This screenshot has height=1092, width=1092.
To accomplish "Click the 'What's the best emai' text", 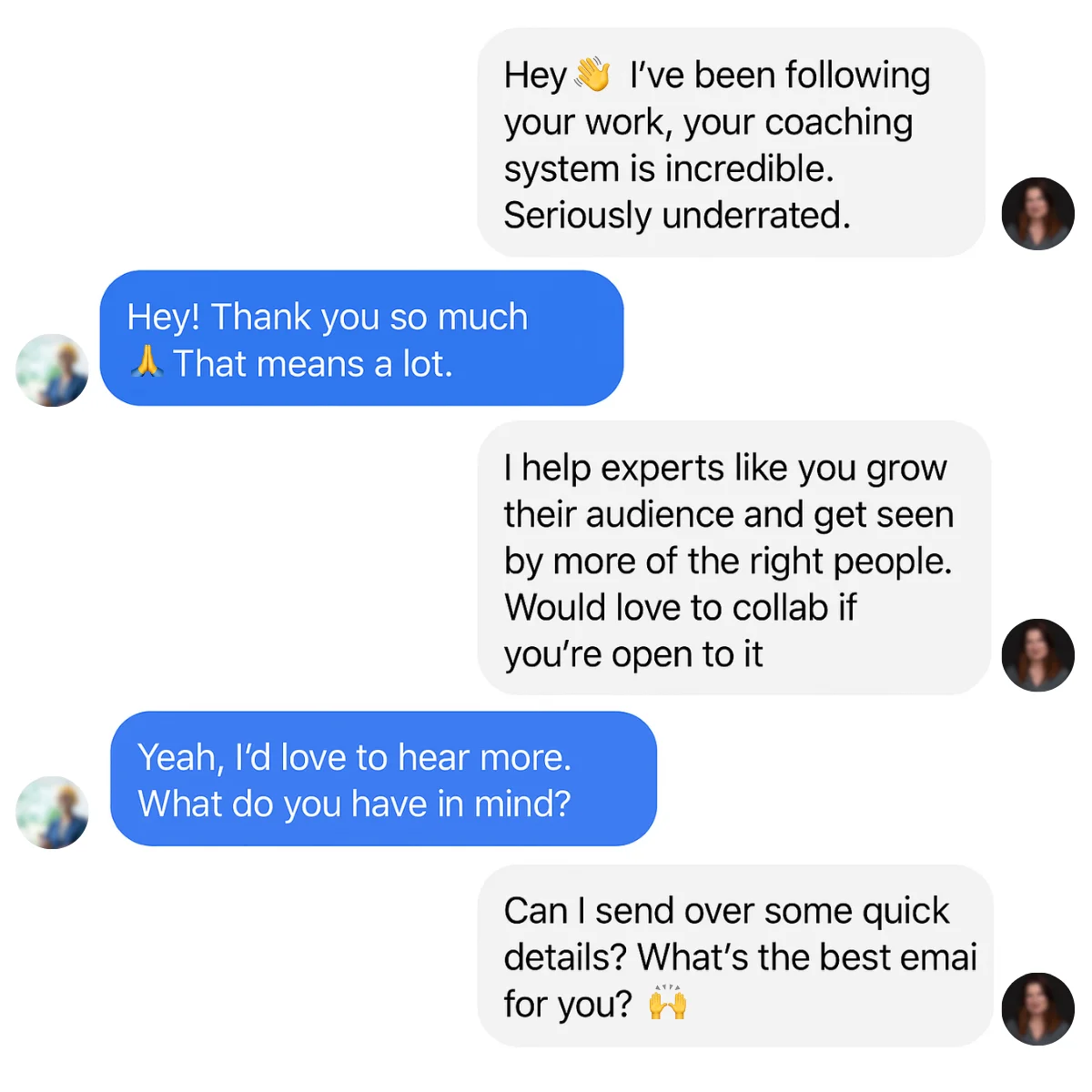I will [806, 957].
